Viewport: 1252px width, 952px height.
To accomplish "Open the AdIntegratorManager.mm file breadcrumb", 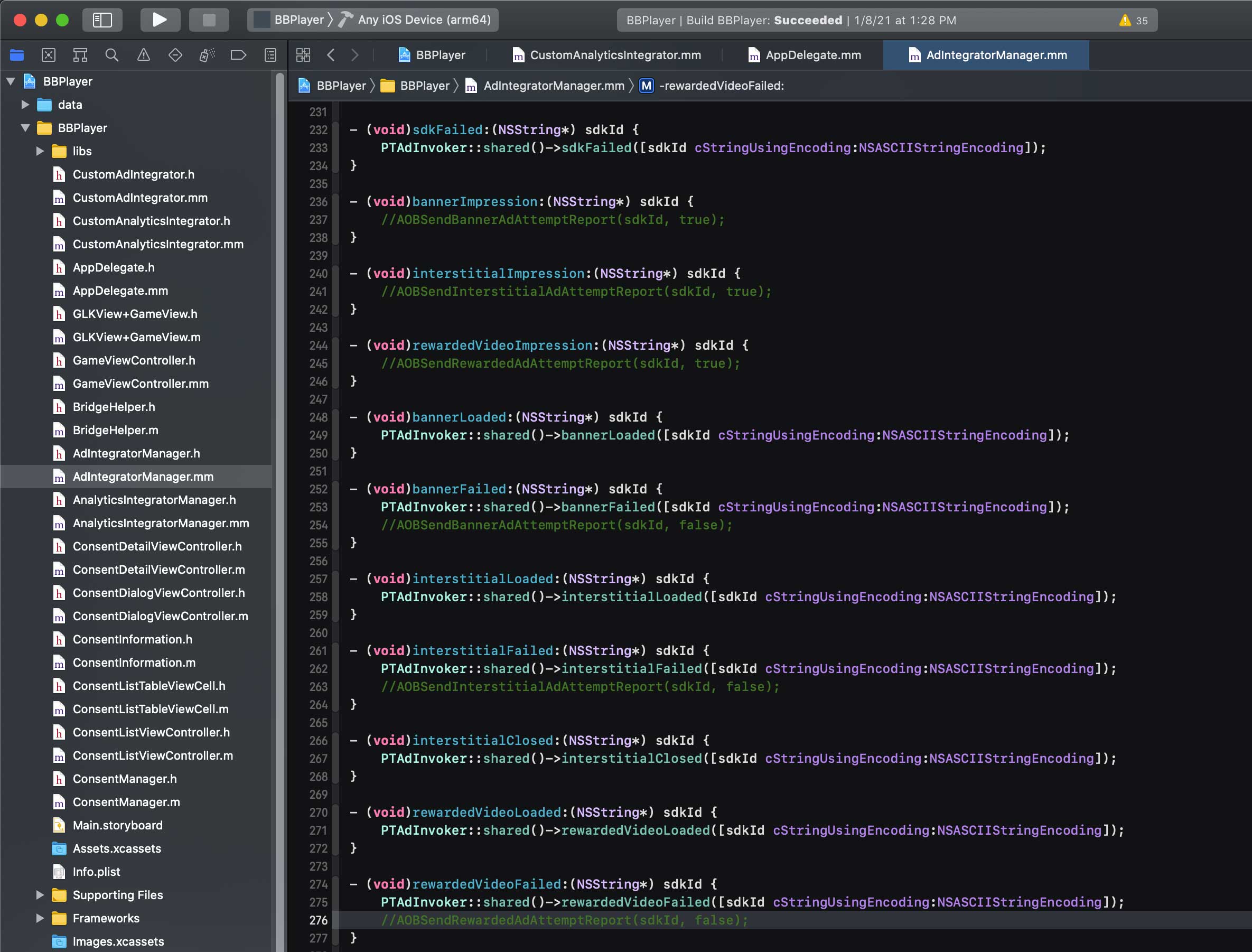I will [545, 86].
